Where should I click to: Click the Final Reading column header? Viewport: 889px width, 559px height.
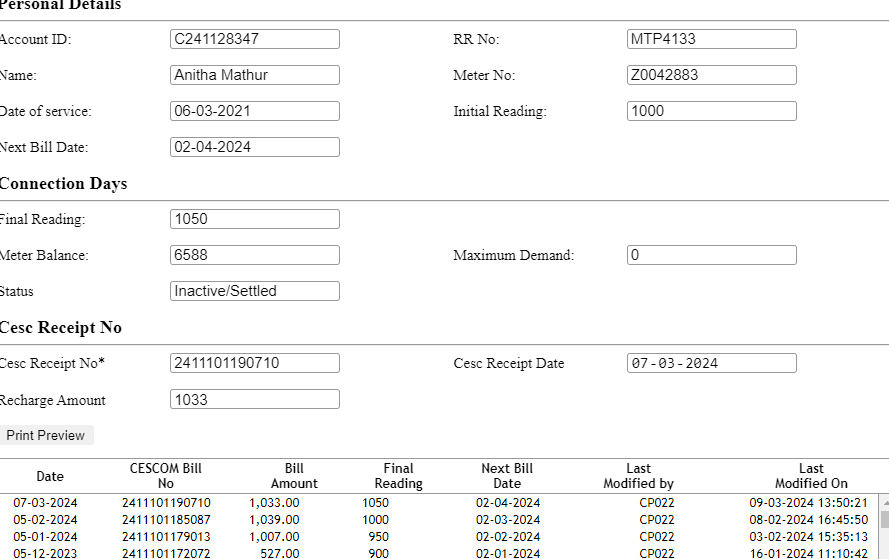click(399, 476)
